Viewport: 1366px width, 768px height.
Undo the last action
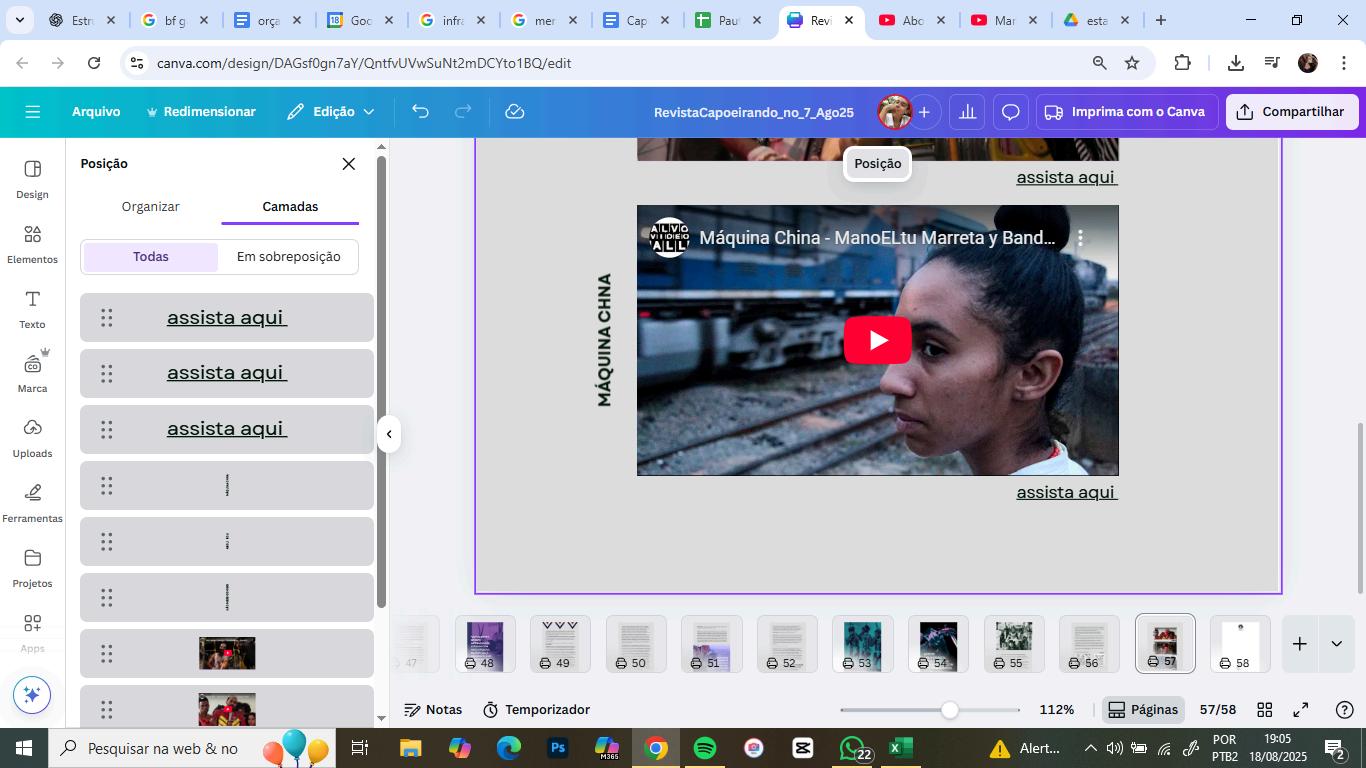coord(420,112)
